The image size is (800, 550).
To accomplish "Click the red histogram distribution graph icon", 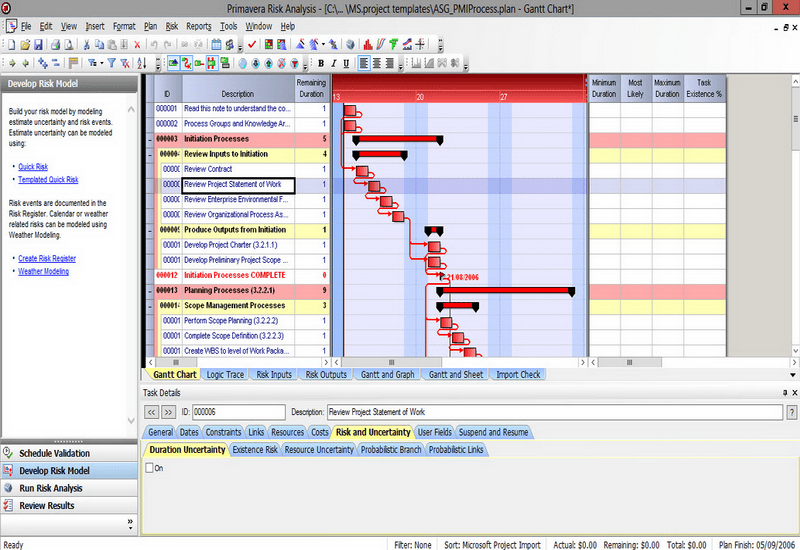I will pyautogui.click(x=368, y=45).
